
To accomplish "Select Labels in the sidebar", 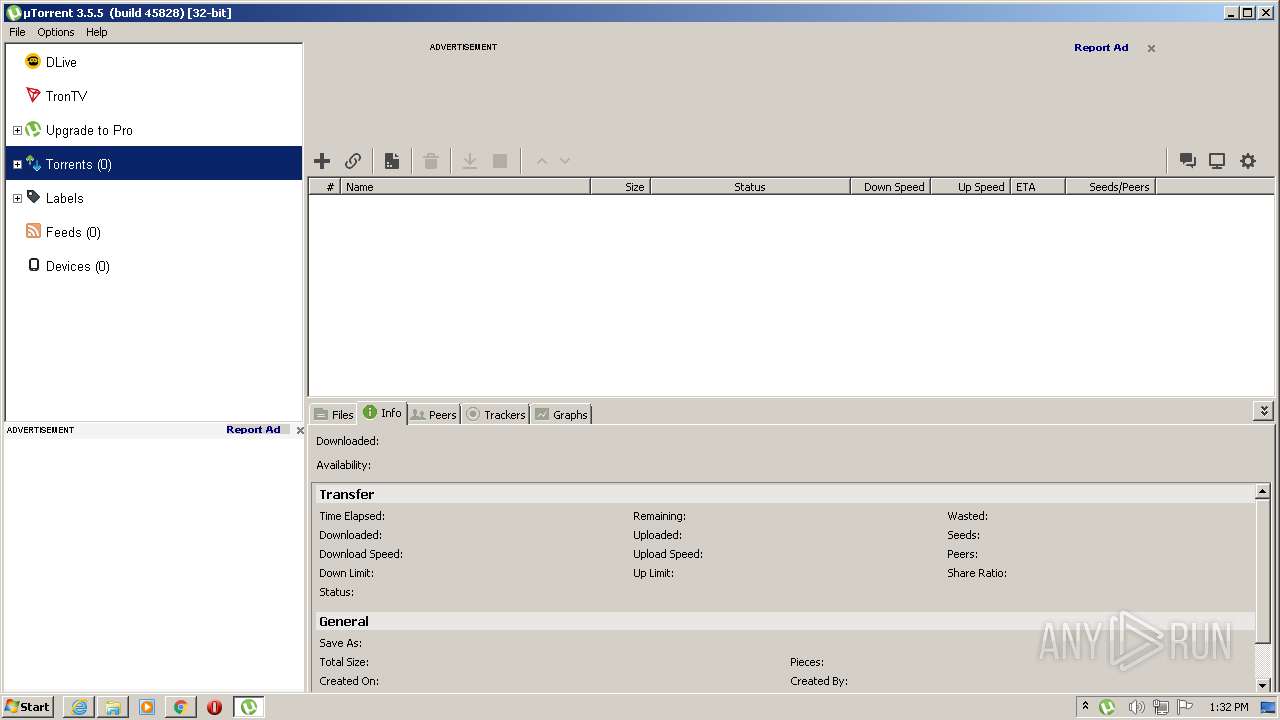I will (x=154, y=198).
